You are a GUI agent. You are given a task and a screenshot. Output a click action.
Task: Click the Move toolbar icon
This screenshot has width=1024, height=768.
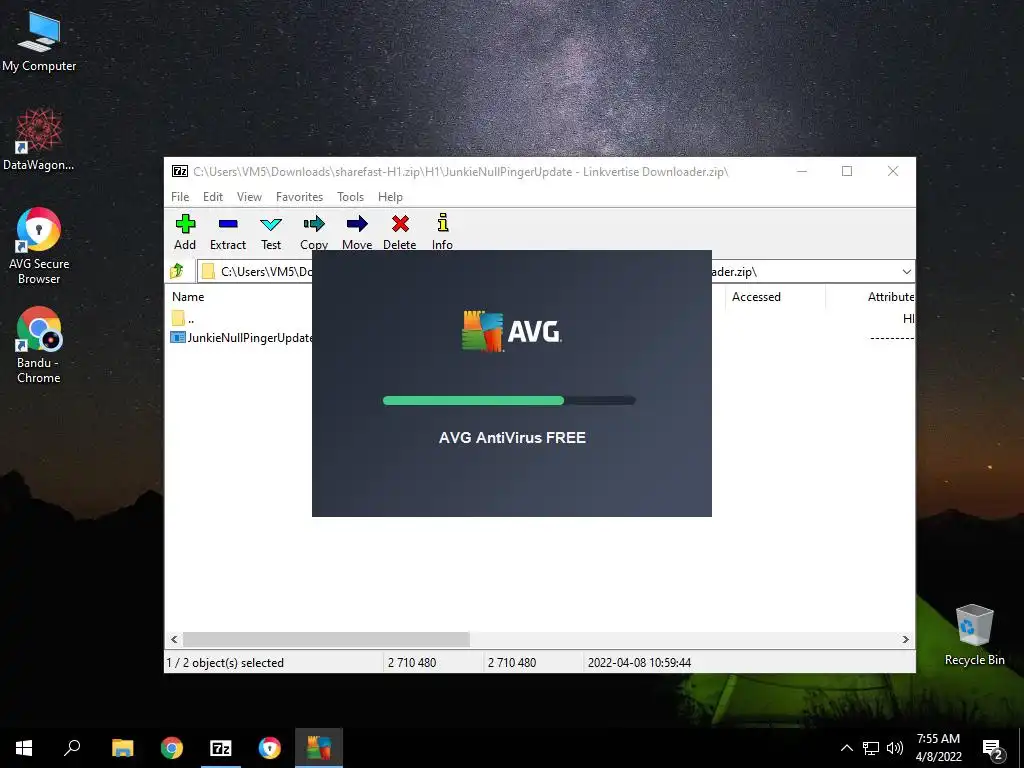tap(357, 232)
